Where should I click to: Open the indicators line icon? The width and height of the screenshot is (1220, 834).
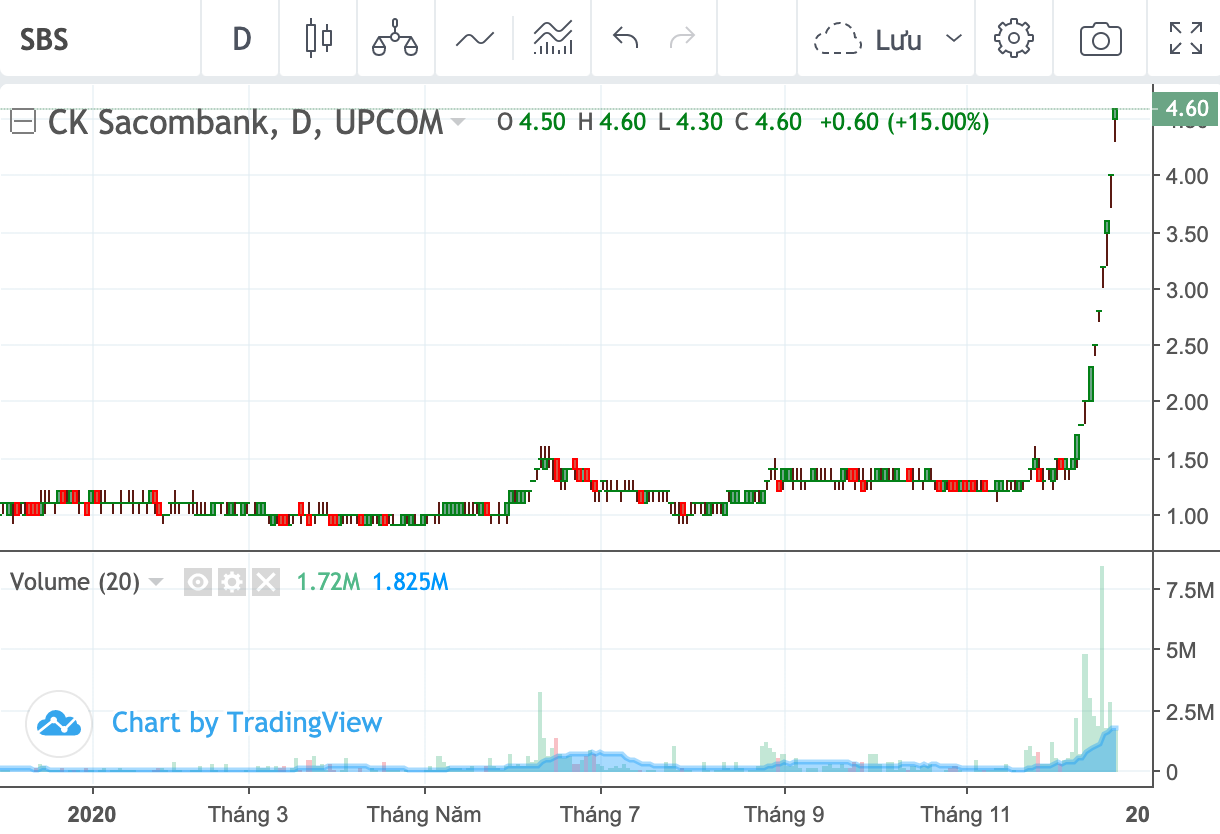point(475,40)
